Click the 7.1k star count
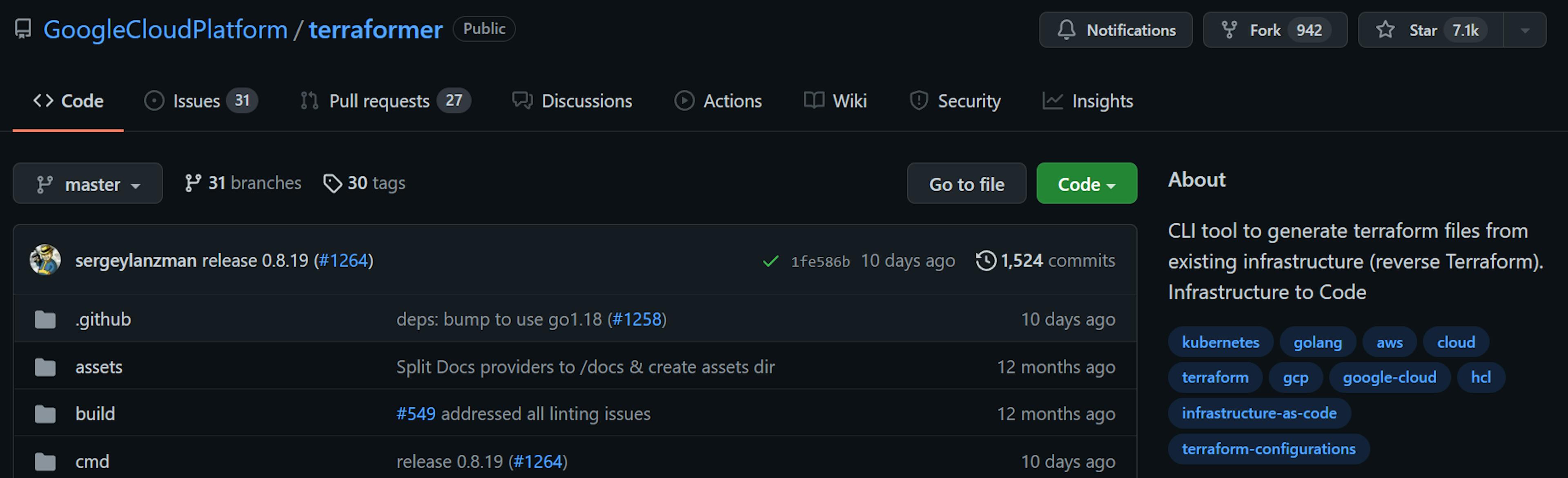 click(1465, 30)
